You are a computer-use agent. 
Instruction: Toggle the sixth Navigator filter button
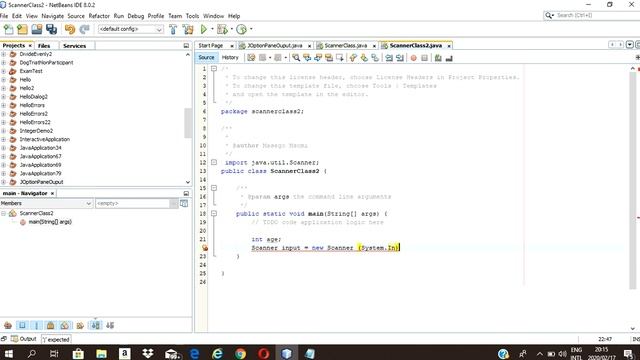pos(80,325)
